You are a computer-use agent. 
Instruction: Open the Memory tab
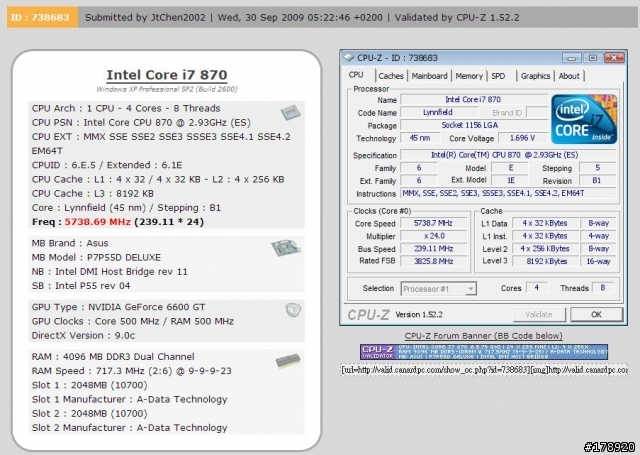[x=469, y=76]
